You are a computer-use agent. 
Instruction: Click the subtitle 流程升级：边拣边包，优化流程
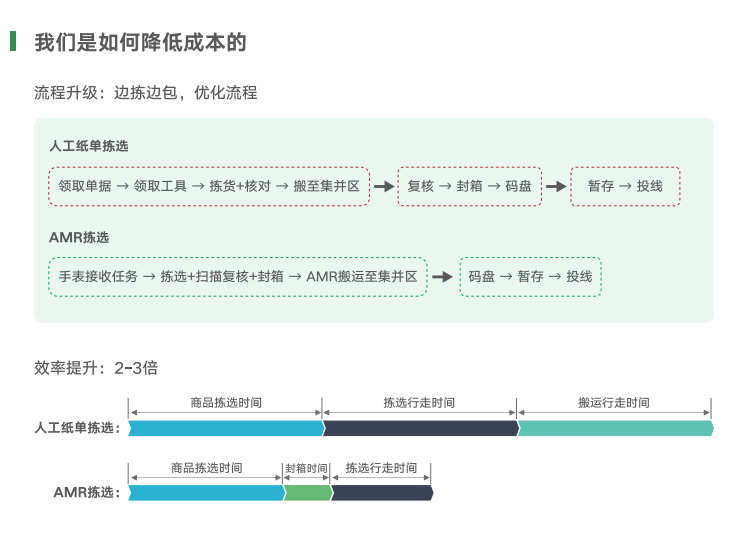click(146, 93)
